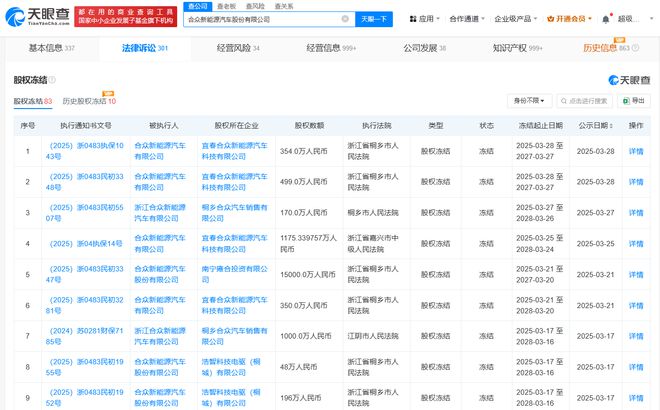Image resolution: width=660 pixels, height=410 pixels.
Task: Open 详情 for row 5
Action: (x=636, y=274)
